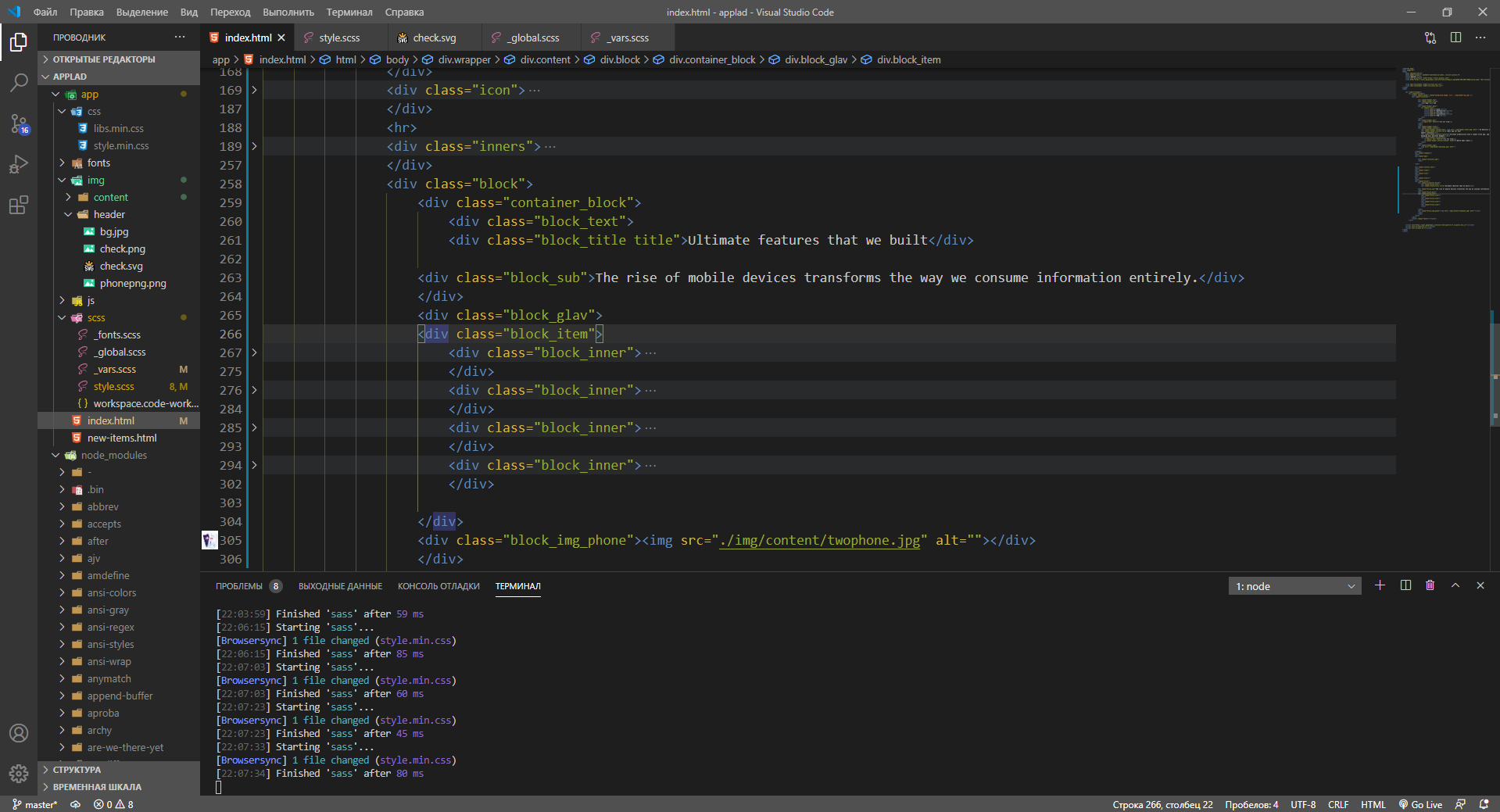Screen dimensions: 1500x812
Task: Expand the fonts folder
Action: click(x=62, y=163)
